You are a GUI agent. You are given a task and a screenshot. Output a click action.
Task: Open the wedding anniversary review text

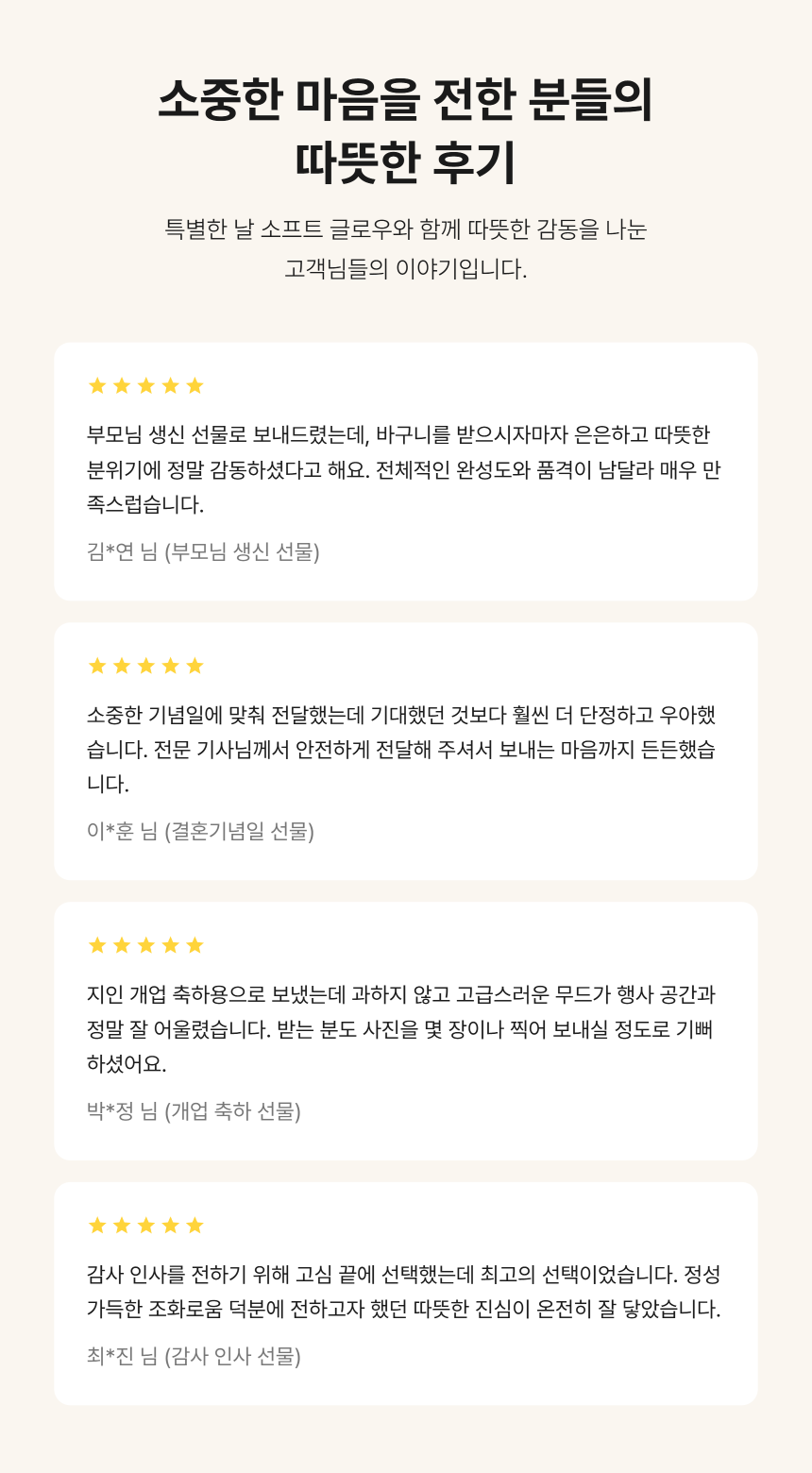(401, 750)
